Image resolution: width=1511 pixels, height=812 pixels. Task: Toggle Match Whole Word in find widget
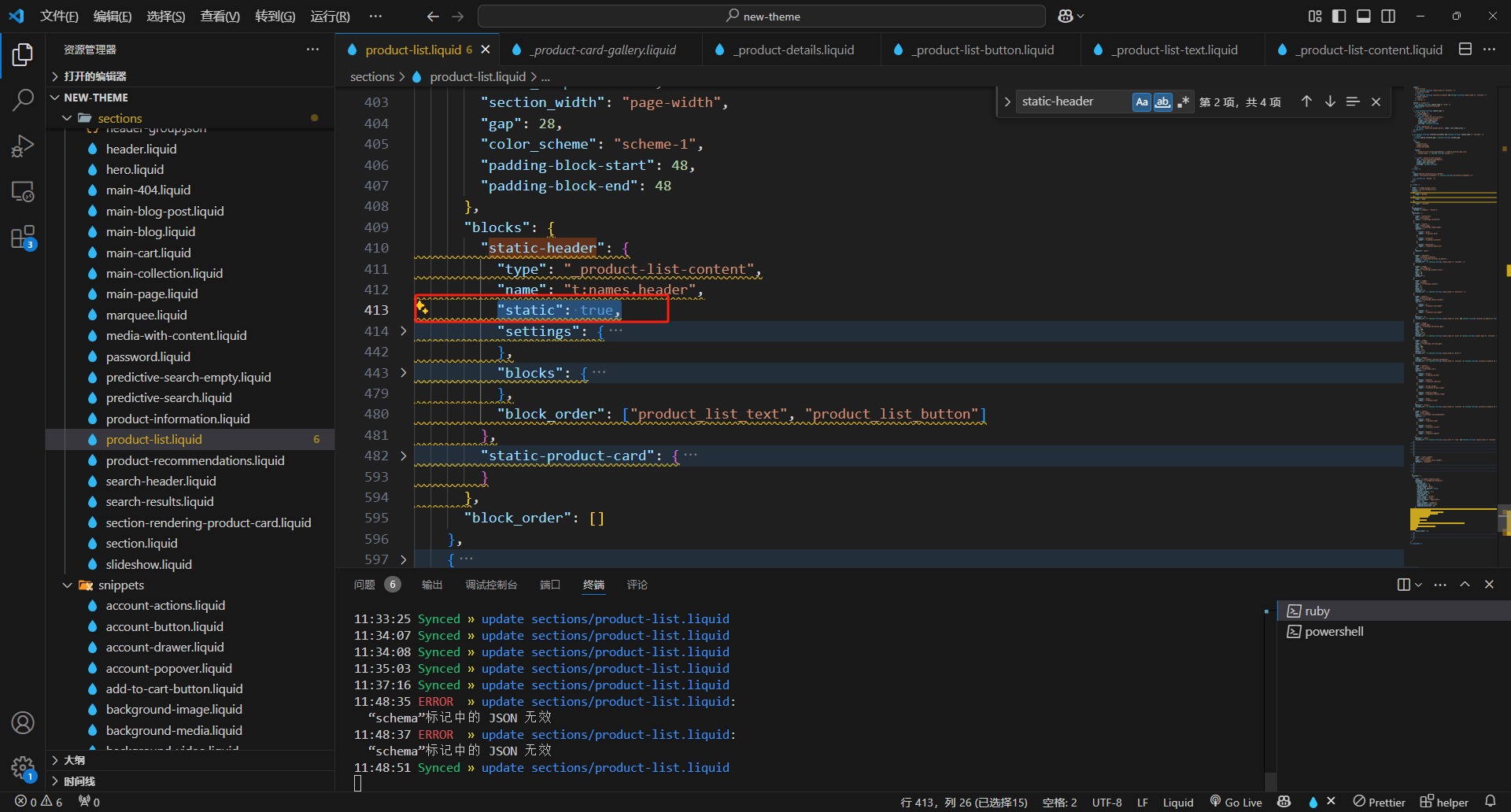click(x=1162, y=101)
